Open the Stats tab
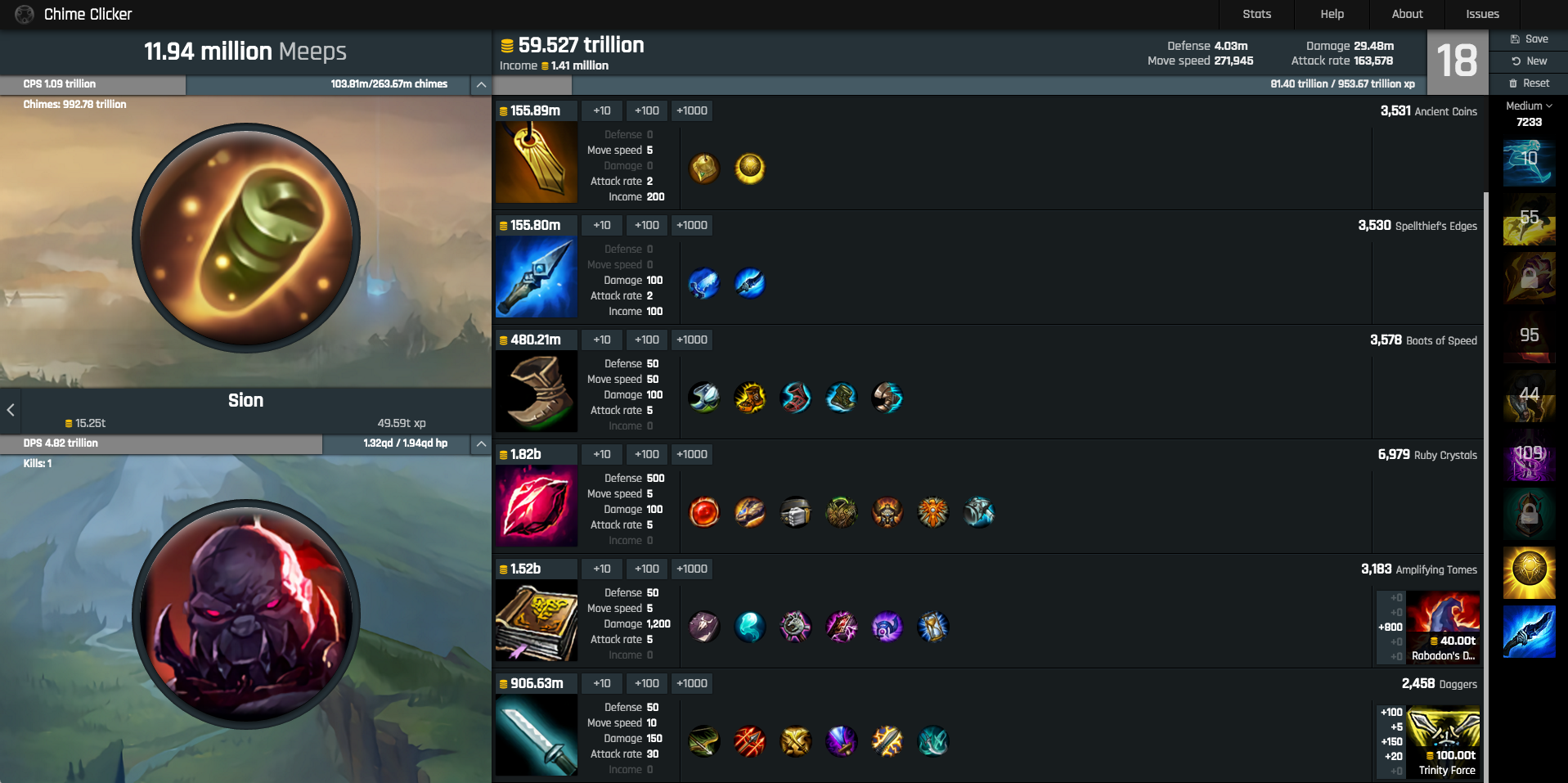This screenshot has width=1568, height=783. coord(1256,14)
